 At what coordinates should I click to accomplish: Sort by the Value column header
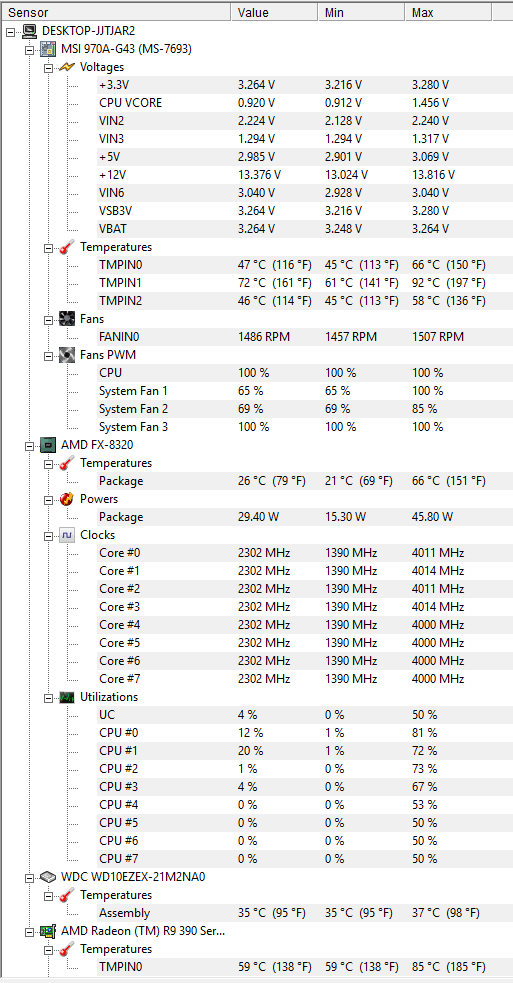[x=275, y=12]
